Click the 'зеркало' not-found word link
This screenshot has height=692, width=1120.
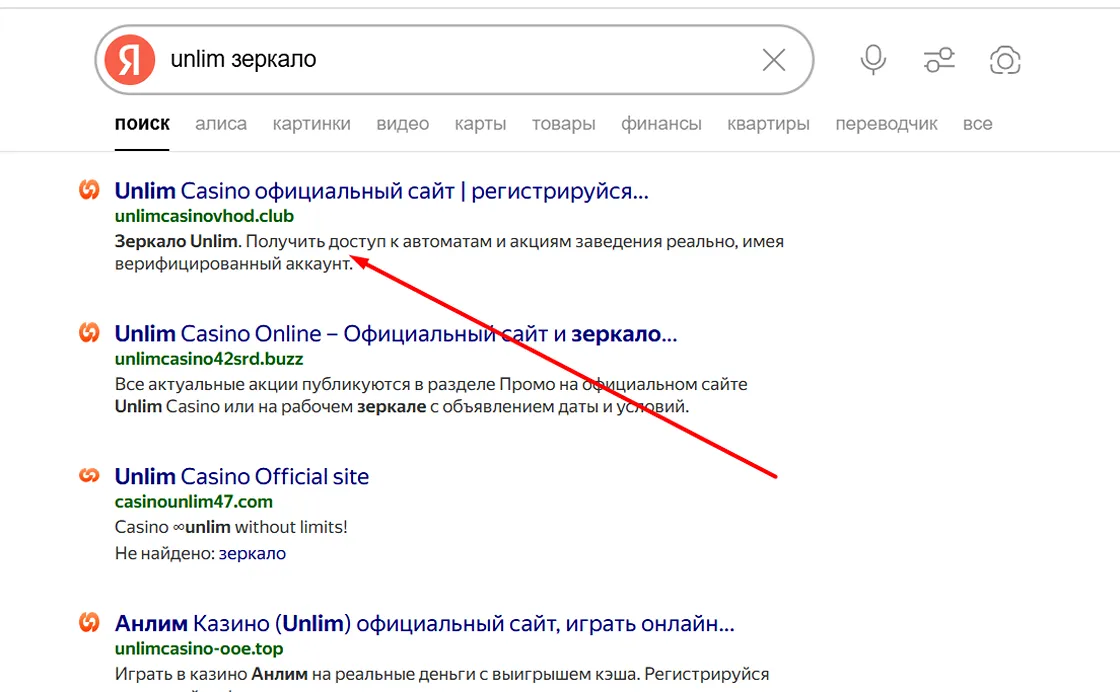tap(252, 553)
